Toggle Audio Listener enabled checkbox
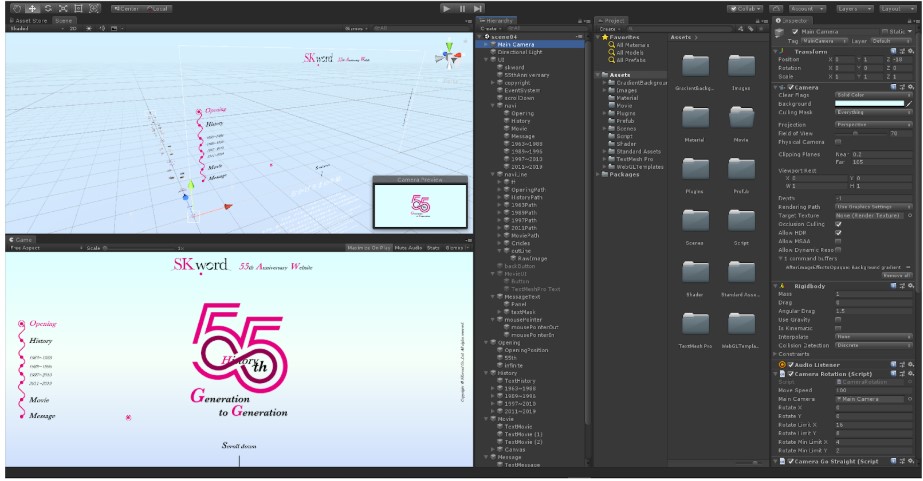Image resolution: width=923 pixels, height=481 pixels. click(x=791, y=365)
